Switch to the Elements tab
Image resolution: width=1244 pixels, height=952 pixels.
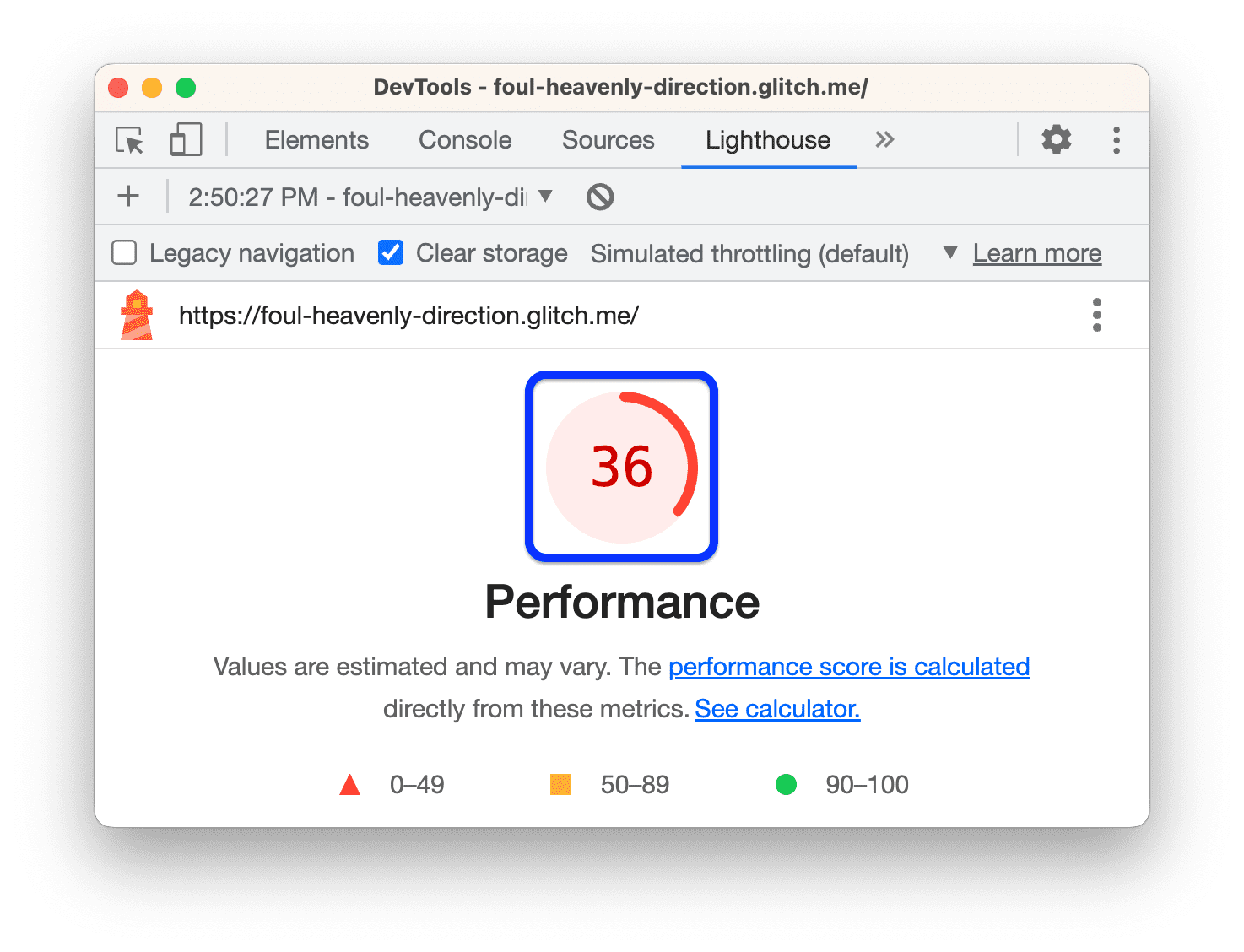coord(316,140)
